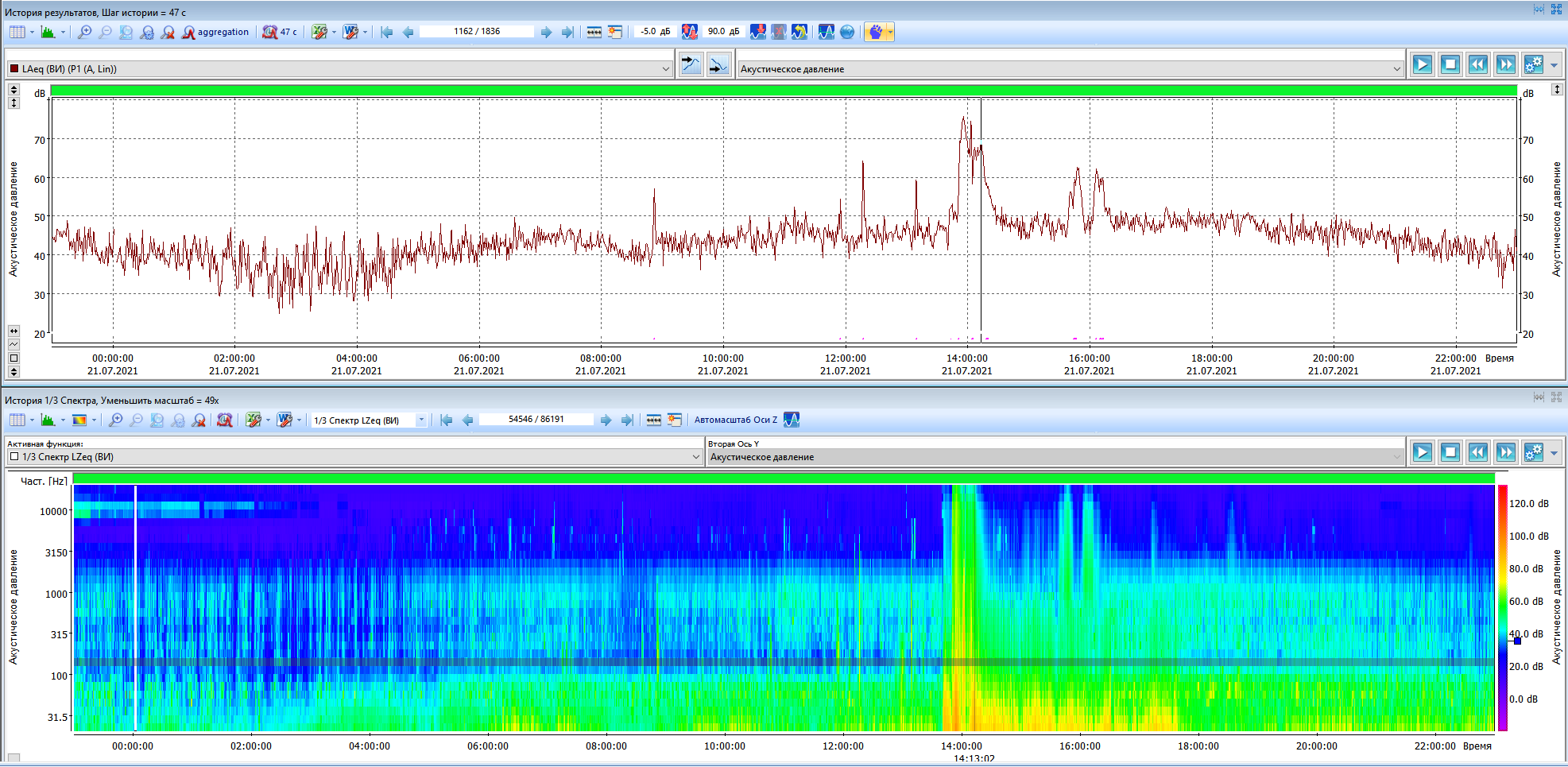1568x767 pixels.
Task: Click the rising curve marker icon
Action: point(691,65)
